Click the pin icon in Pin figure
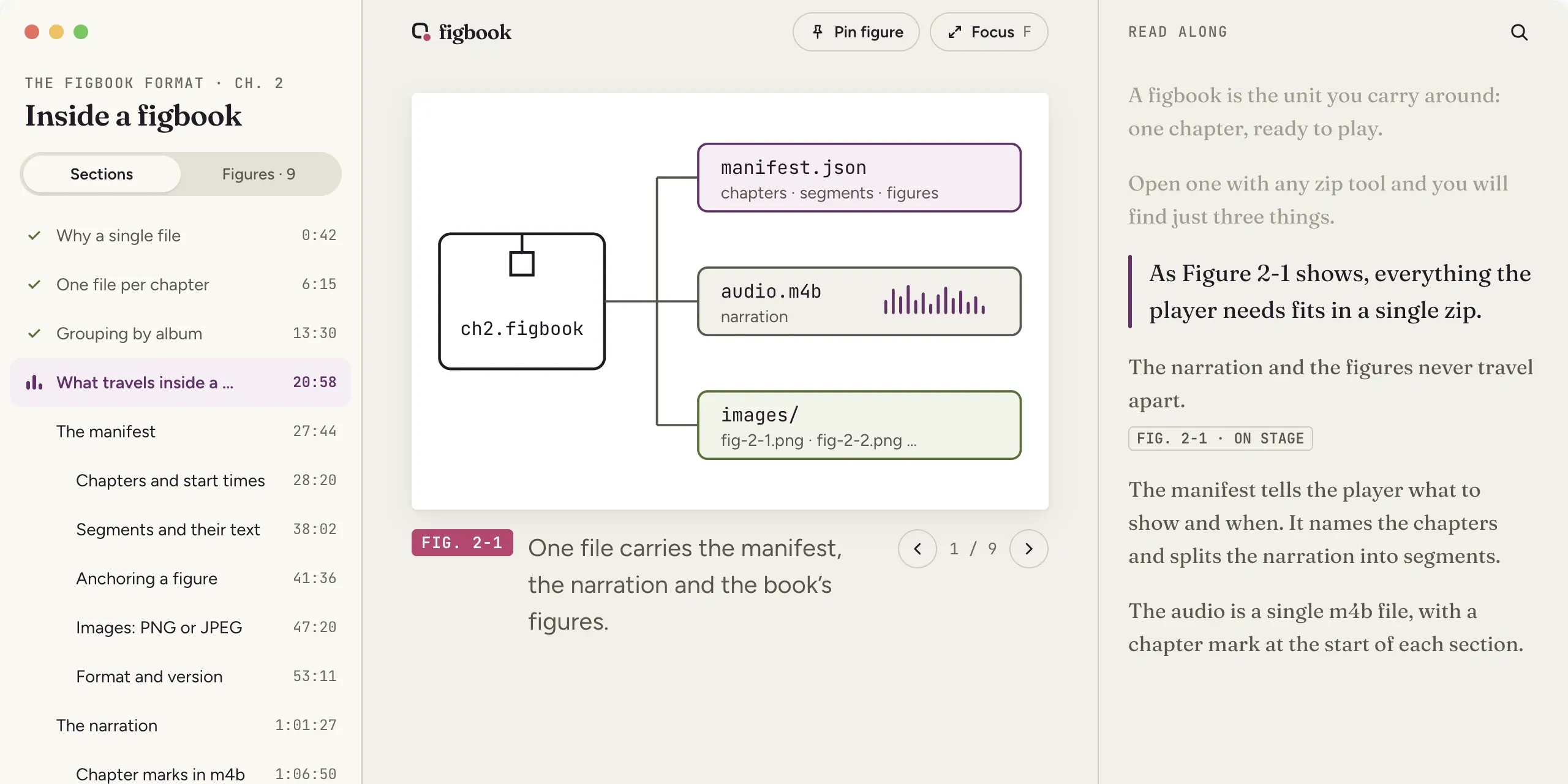This screenshot has width=1568, height=784. coord(817,32)
